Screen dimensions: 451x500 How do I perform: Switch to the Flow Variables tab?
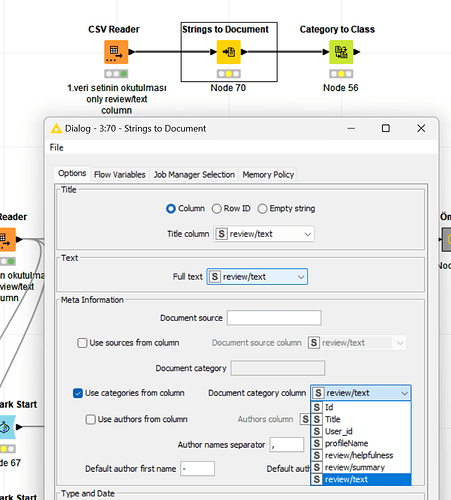[120, 175]
